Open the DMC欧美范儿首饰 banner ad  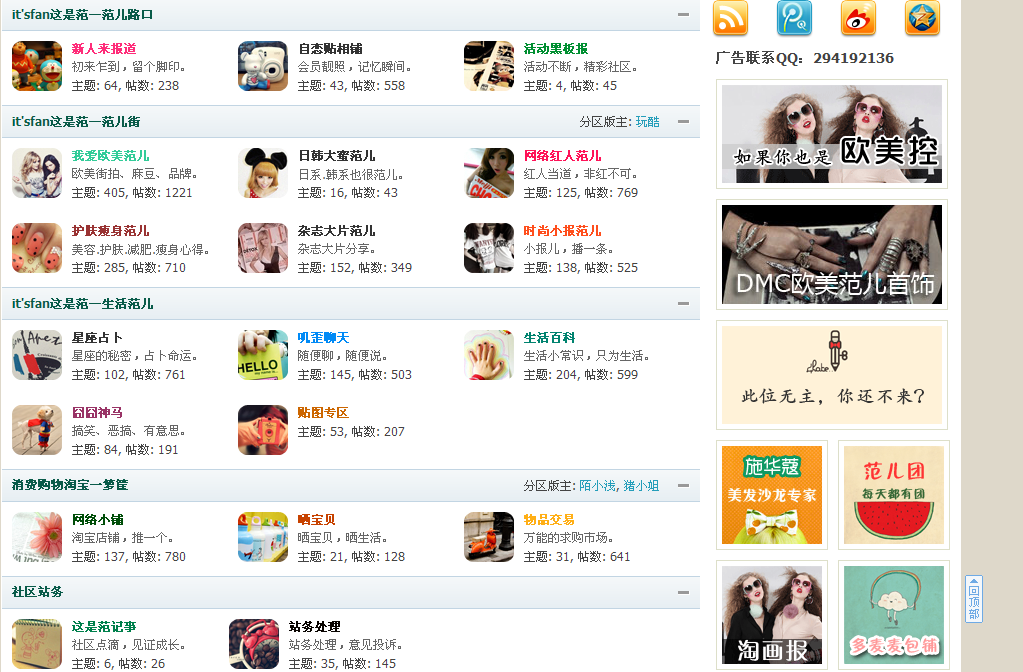click(x=832, y=254)
